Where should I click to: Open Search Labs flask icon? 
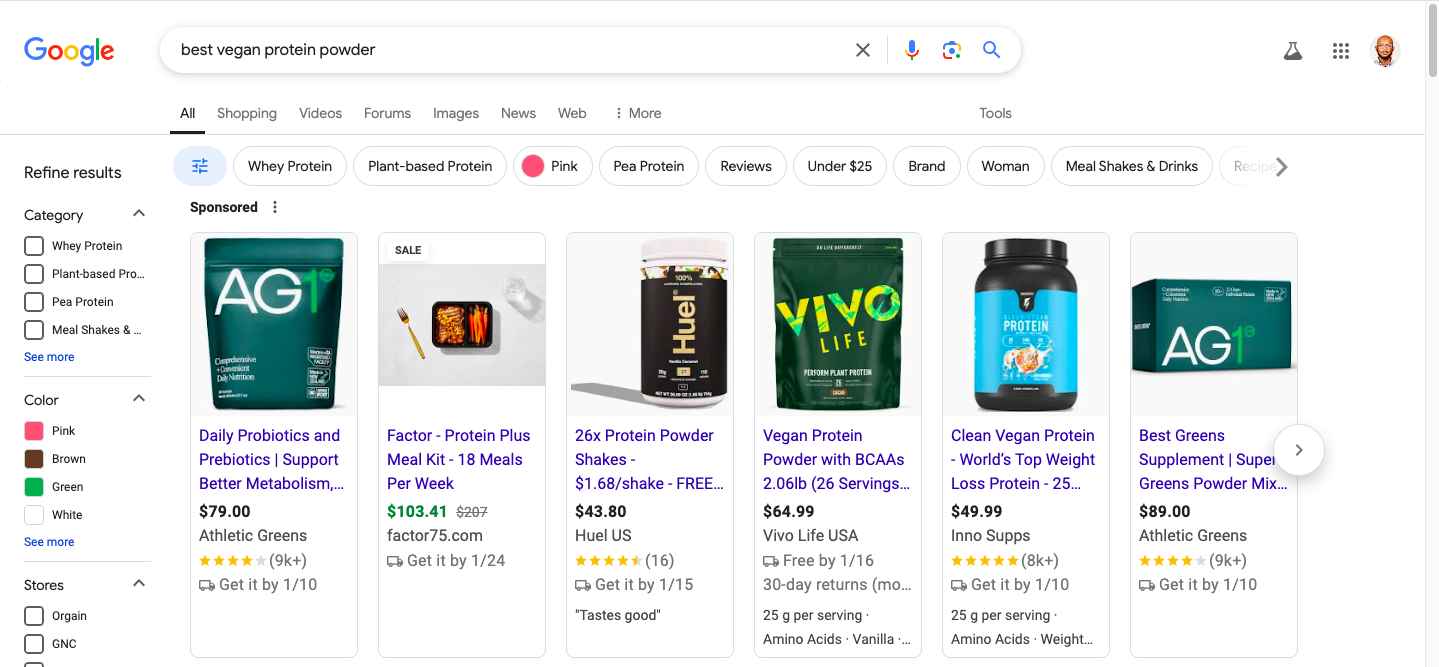tap(1293, 51)
